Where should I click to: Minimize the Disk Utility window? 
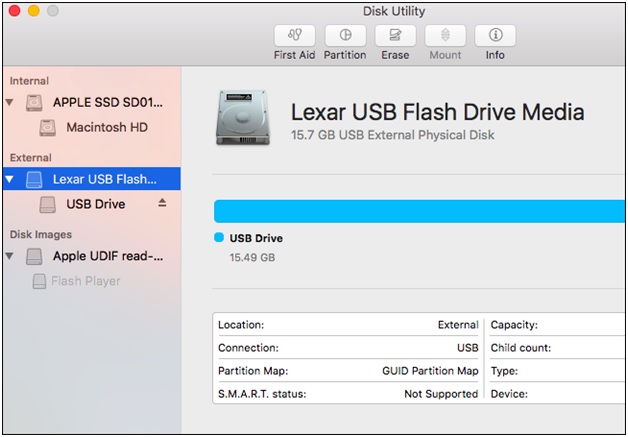[33, 11]
